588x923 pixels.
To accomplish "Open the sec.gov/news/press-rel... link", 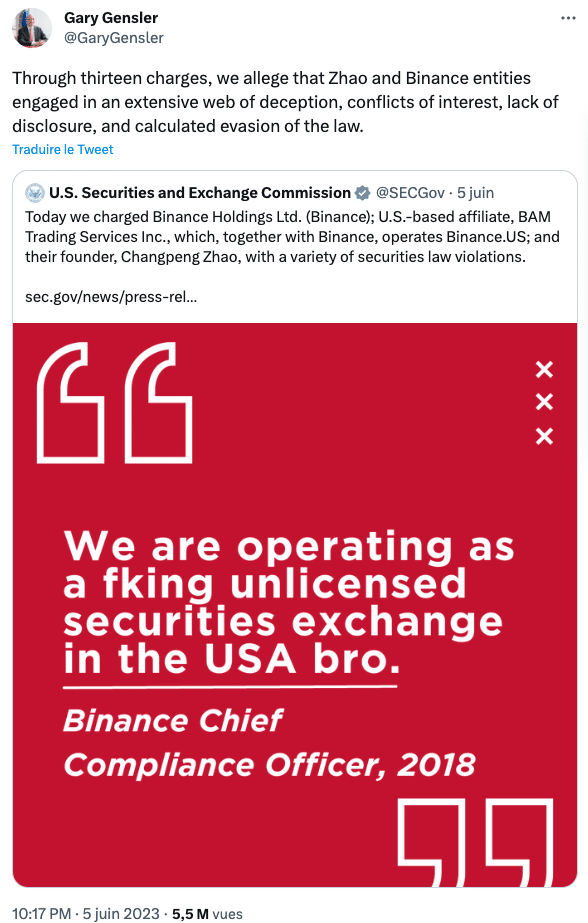I will (111, 297).
